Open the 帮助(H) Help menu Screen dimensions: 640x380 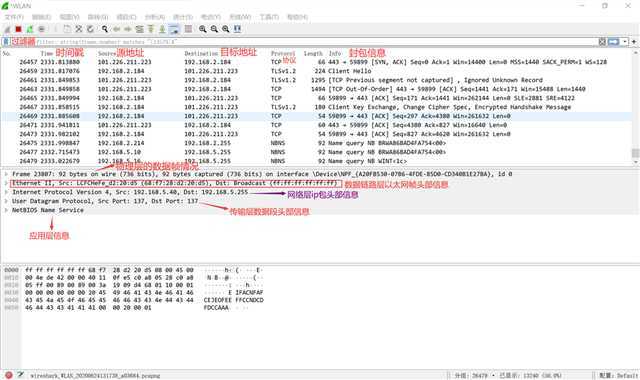click(x=297, y=17)
